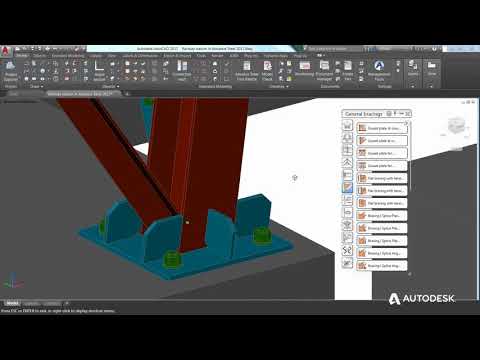Image resolution: width=480 pixels, height=360 pixels.
Task: Select highlighted General Bracings category icon
Action: click(347, 187)
